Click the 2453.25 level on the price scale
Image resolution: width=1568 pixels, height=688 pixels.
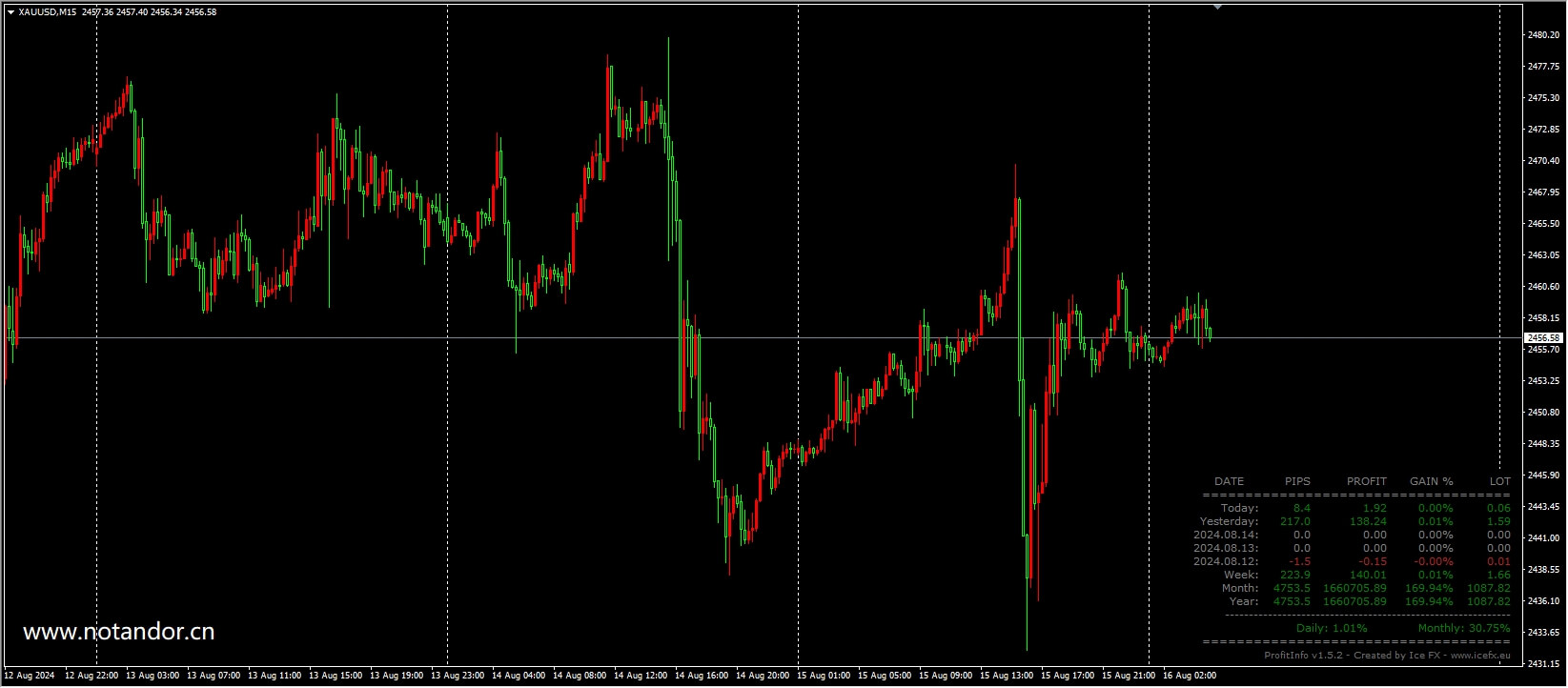pyautogui.click(x=1543, y=381)
